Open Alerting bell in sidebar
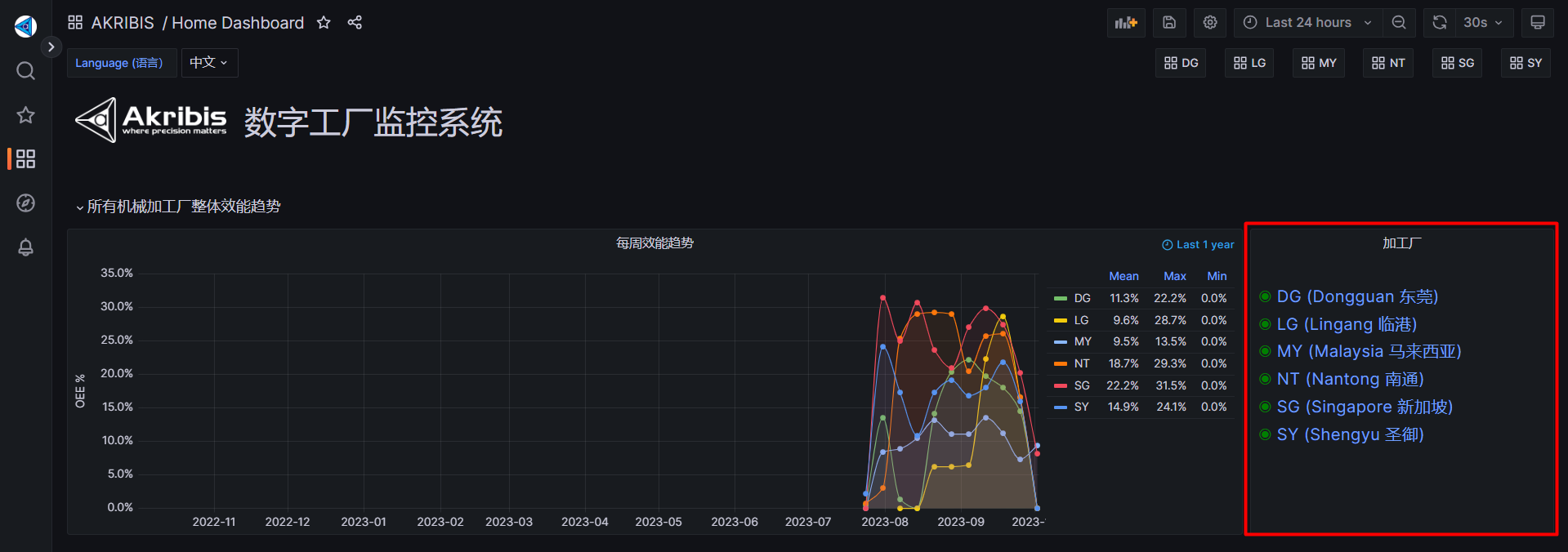The image size is (1568, 552). tap(26, 247)
